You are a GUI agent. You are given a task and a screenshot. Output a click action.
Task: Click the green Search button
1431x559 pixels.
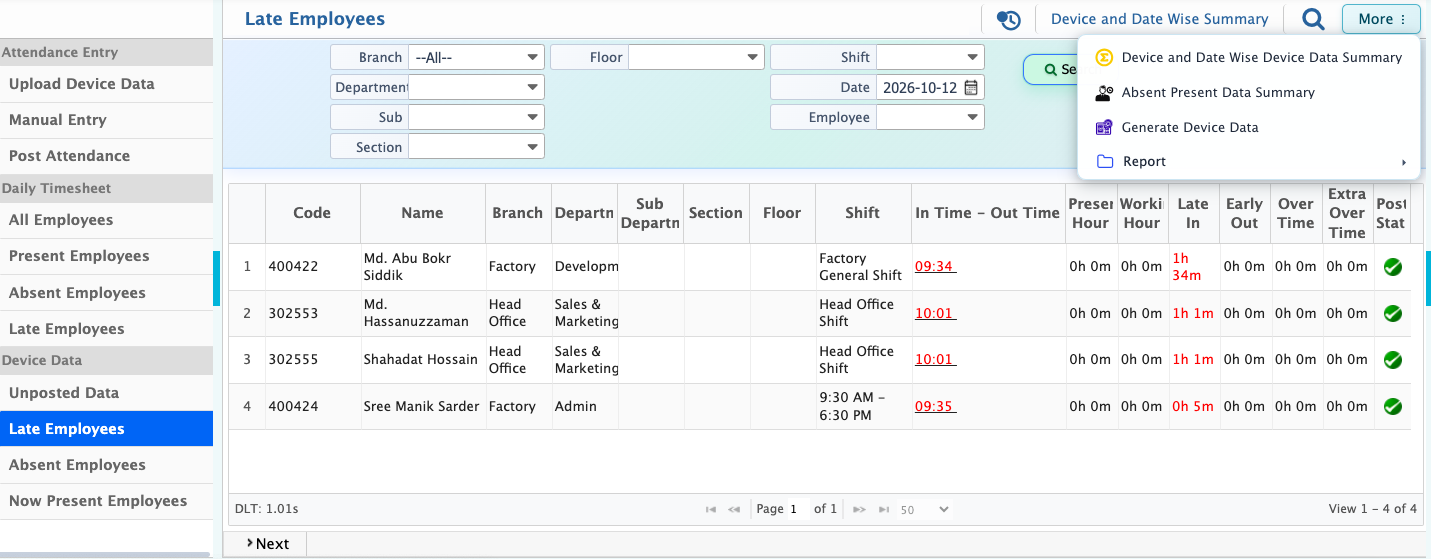[x=1052, y=70]
